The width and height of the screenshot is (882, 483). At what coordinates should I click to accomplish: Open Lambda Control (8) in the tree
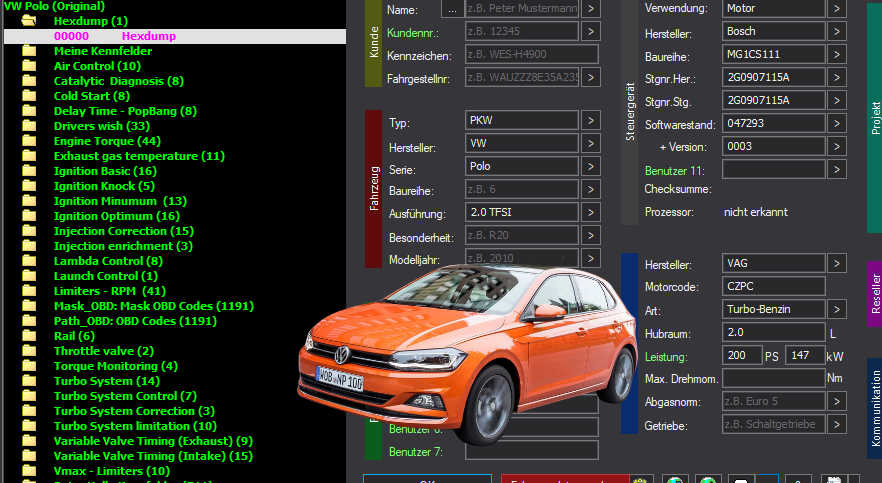(x=108, y=261)
